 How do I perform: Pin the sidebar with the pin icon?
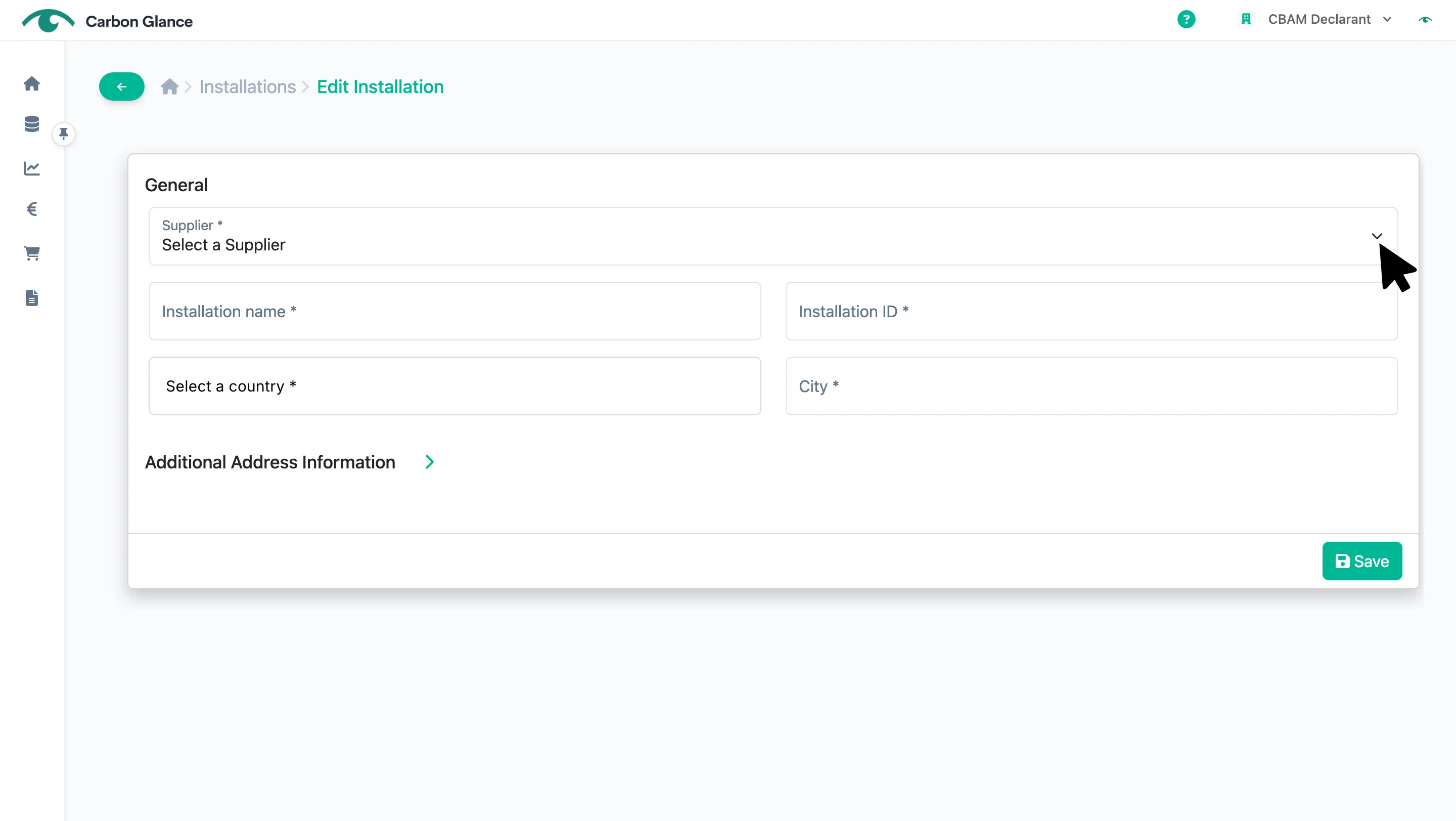coord(64,134)
